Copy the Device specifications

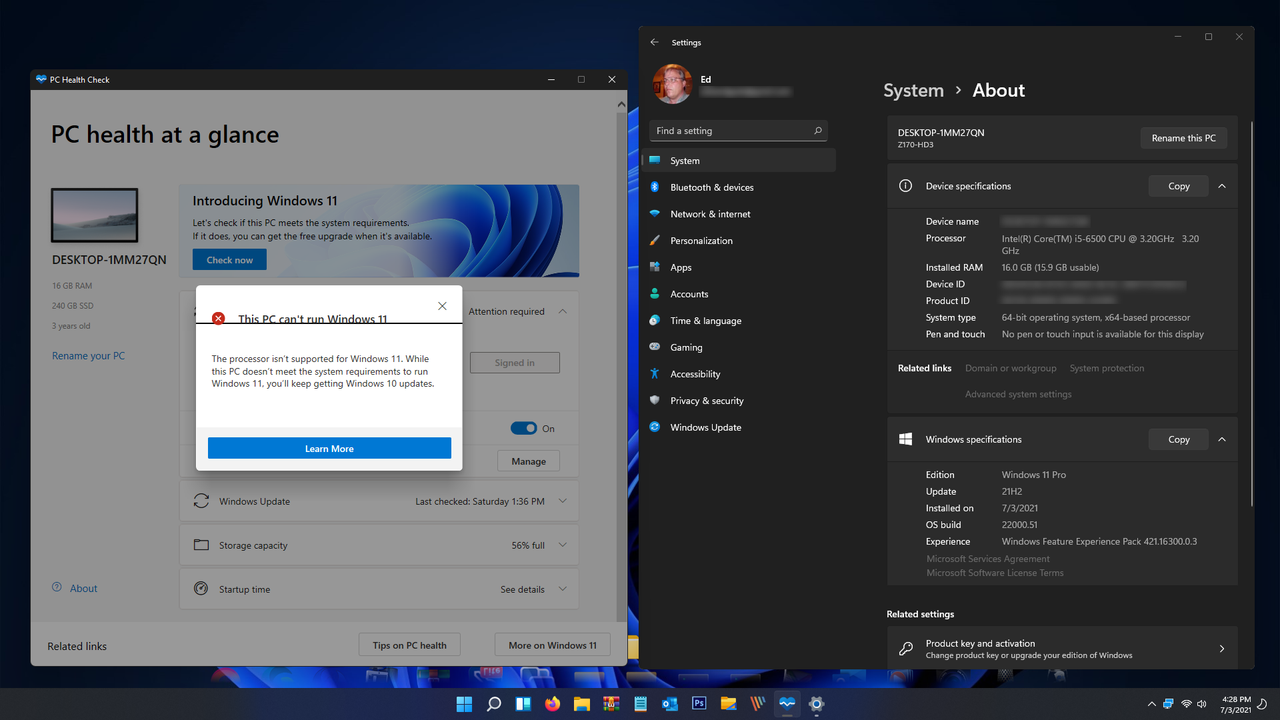(x=1179, y=186)
